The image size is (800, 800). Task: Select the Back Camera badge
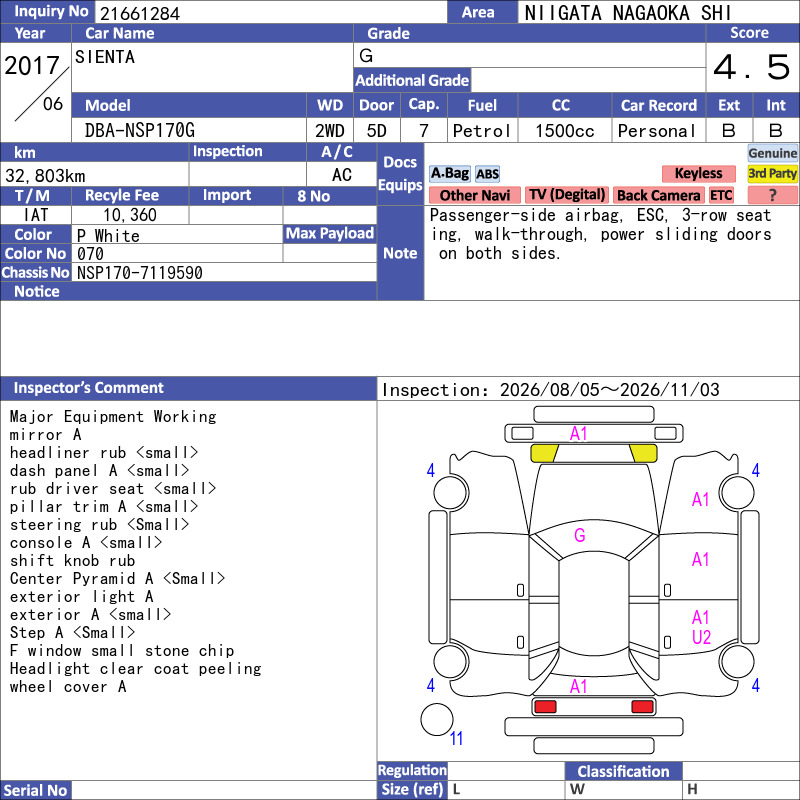pyautogui.click(x=658, y=195)
